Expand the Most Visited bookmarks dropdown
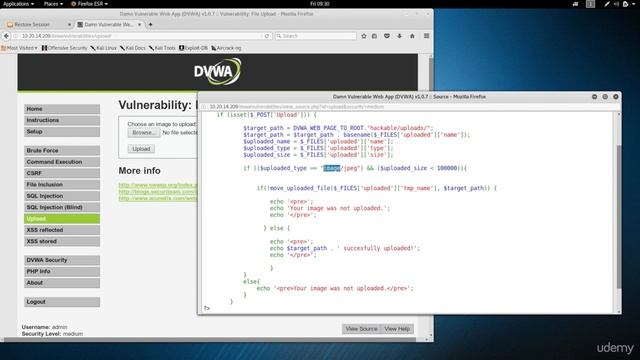Viewport: 640px width, 360px height. point(19,48)
